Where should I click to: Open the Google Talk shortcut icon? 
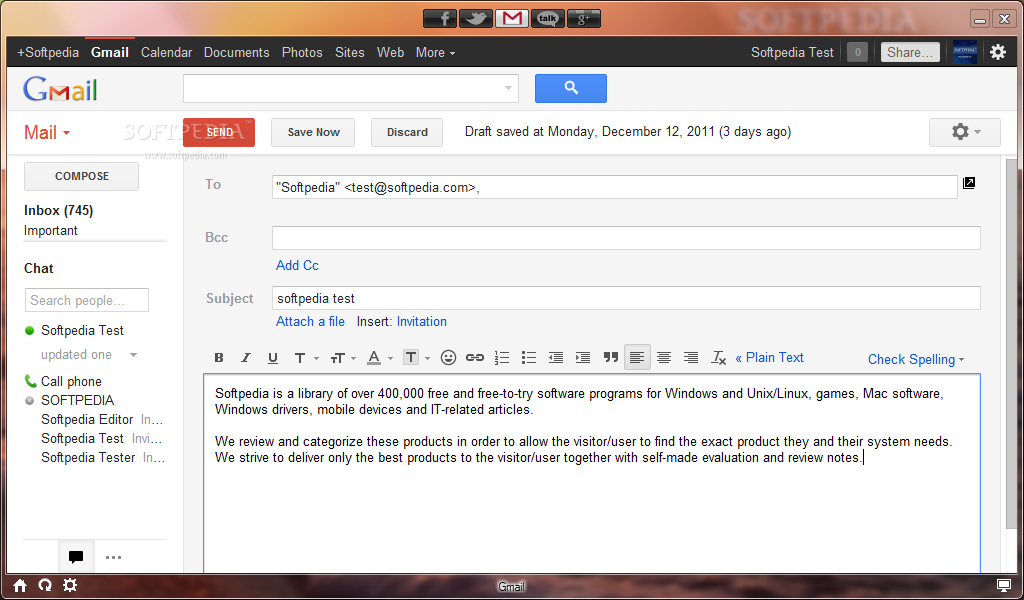coord(547,18)
